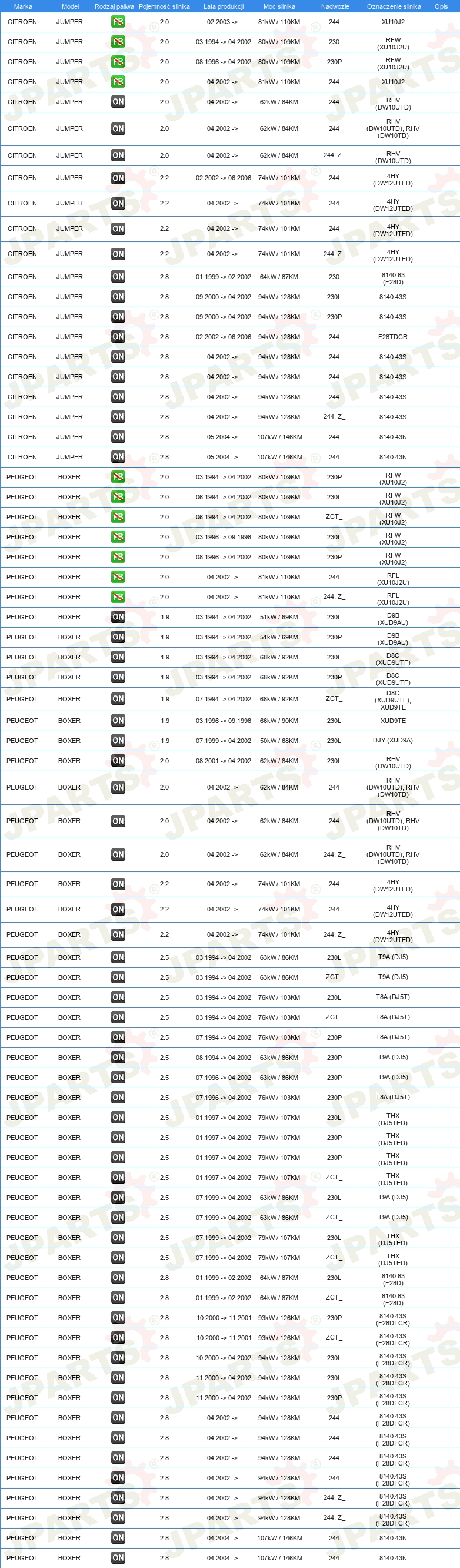This screenshot has width=460, height=1568.
Task: Click ON icon in Citroen 2.8 230P row
Action: (118, 317)
